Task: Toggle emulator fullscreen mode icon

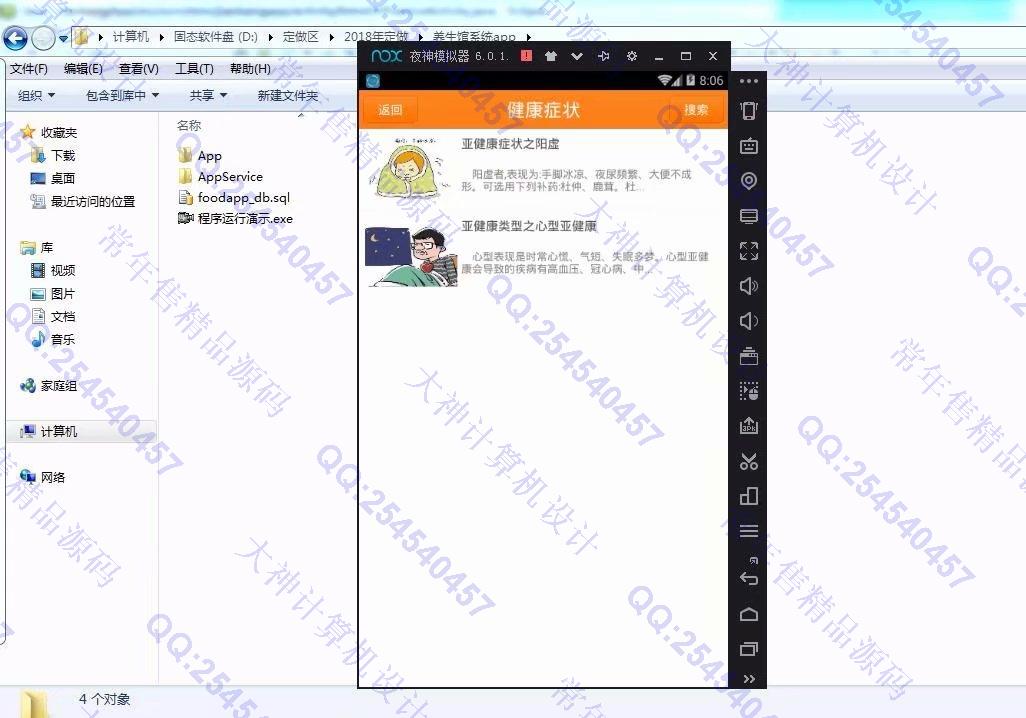Action: [x=748, y=251]
